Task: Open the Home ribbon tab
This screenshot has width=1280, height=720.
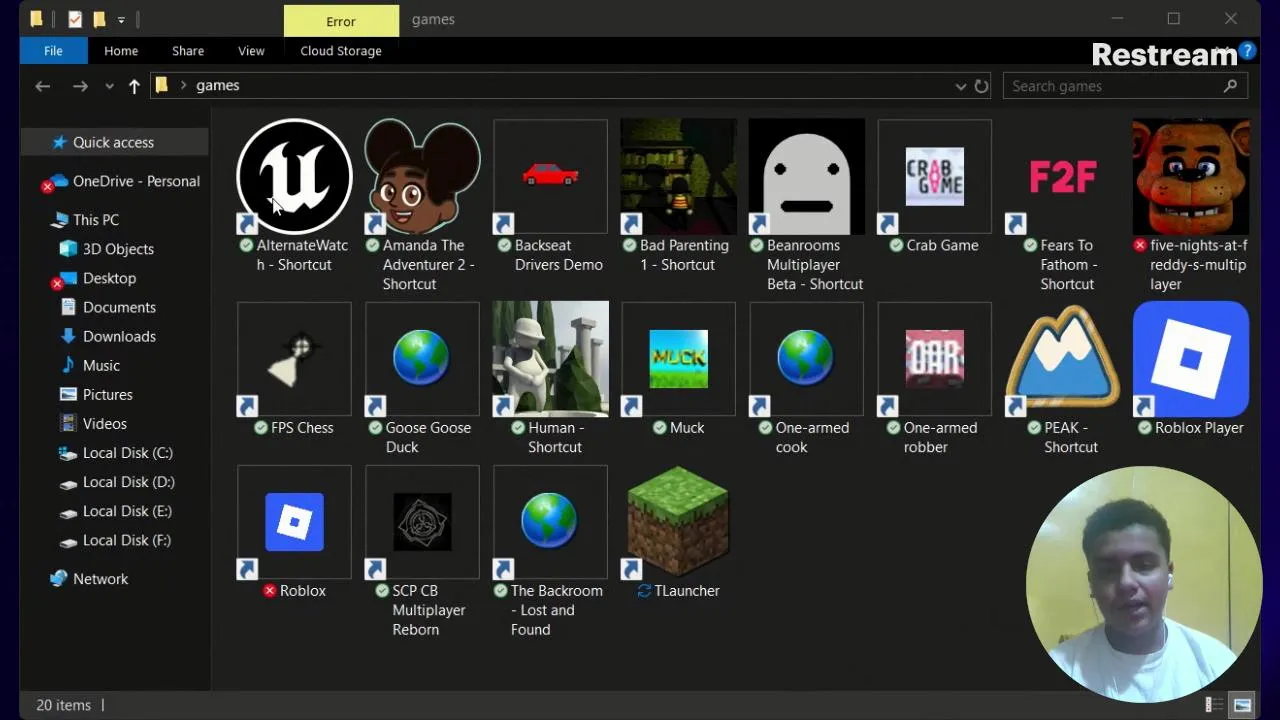Action: 121,51
